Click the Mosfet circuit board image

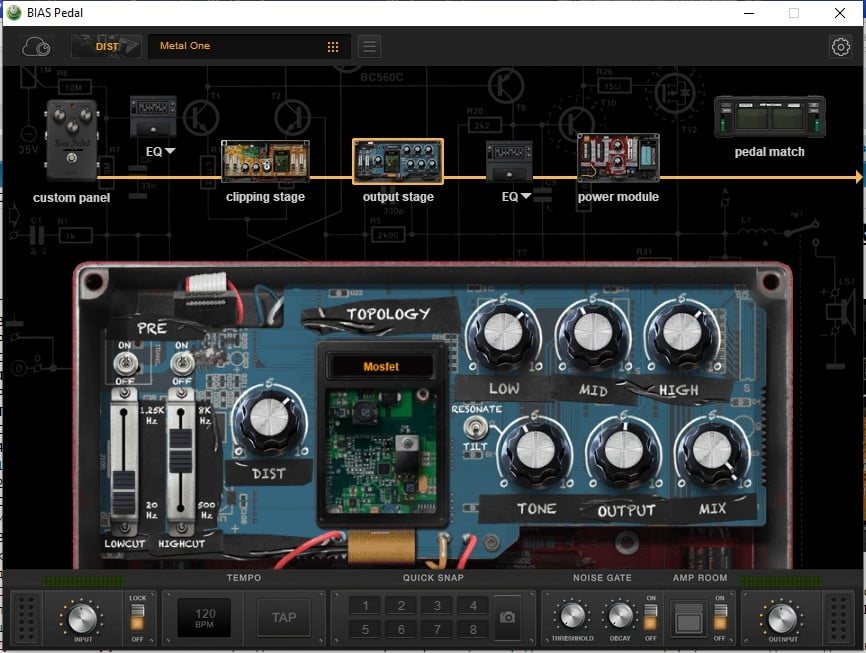381,451
